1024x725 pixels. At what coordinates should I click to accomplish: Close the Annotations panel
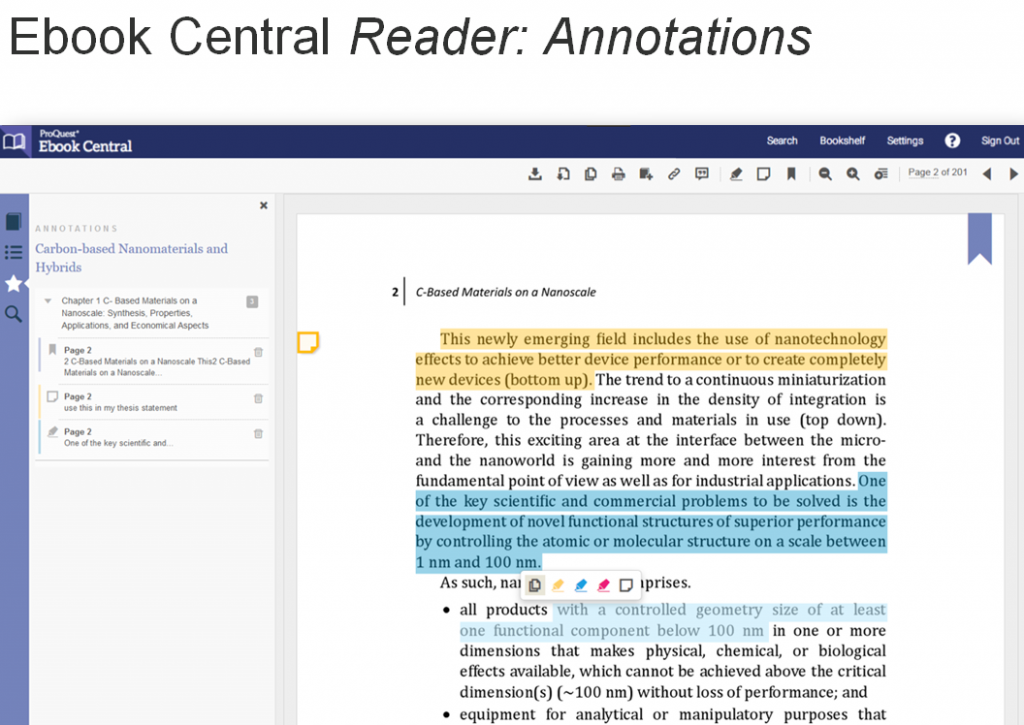click(x=264, y=205)
